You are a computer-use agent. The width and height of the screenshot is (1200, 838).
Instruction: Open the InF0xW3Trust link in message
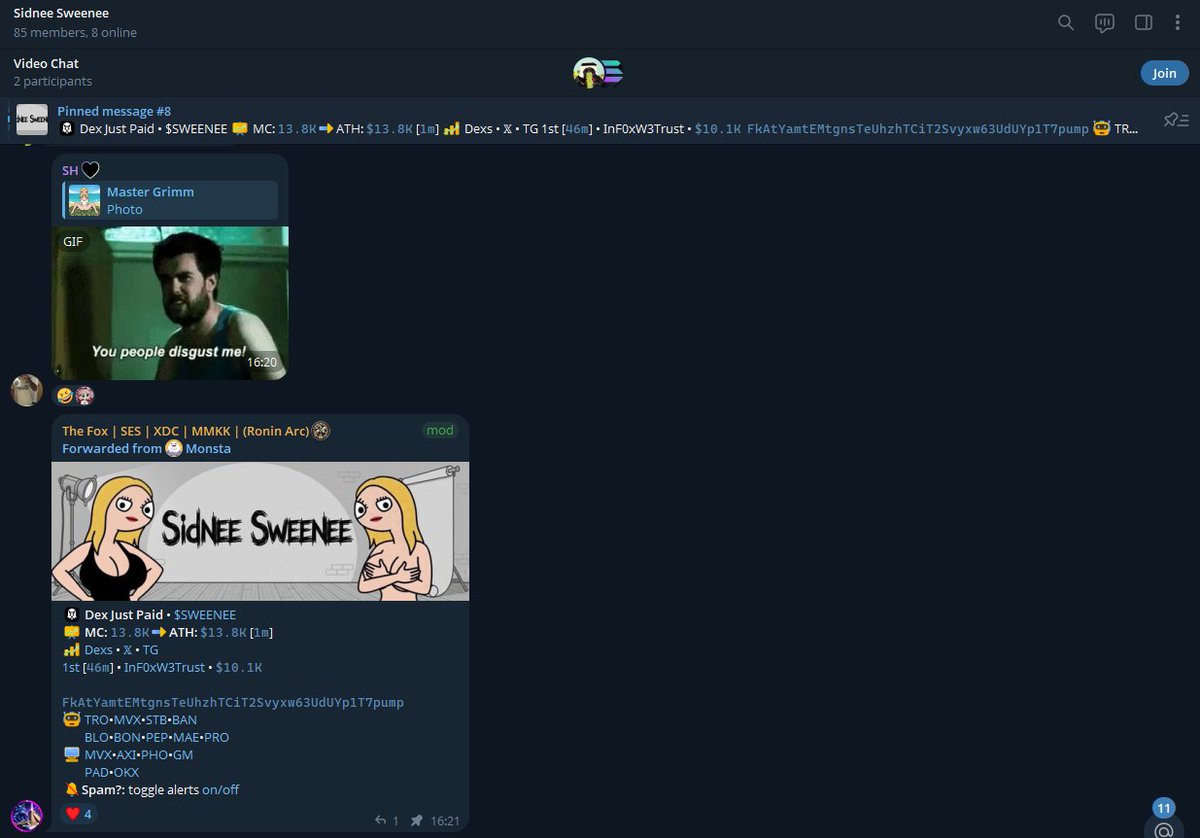[x=164, y=667]
